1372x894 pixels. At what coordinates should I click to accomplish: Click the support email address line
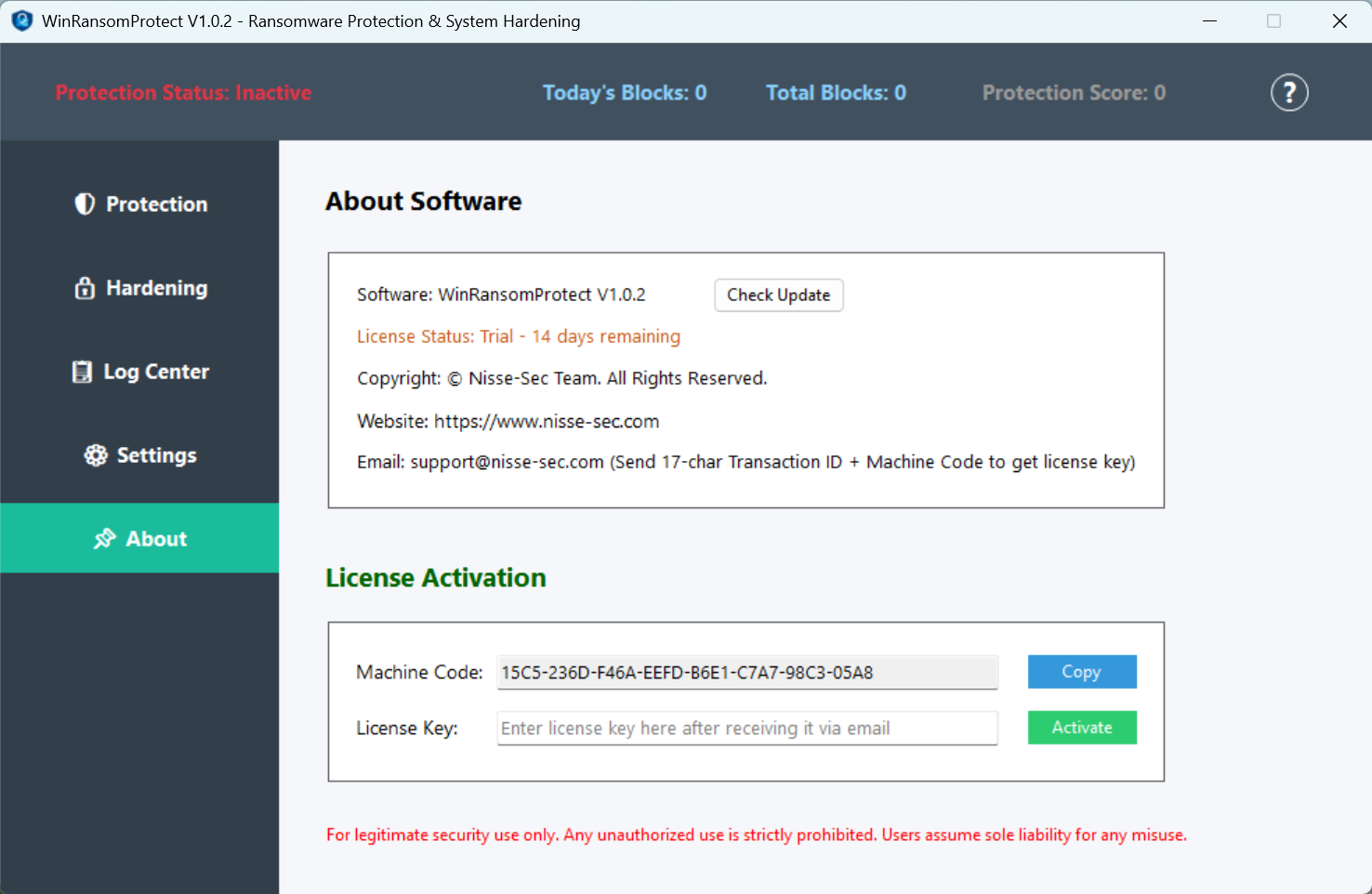point(746,462)
